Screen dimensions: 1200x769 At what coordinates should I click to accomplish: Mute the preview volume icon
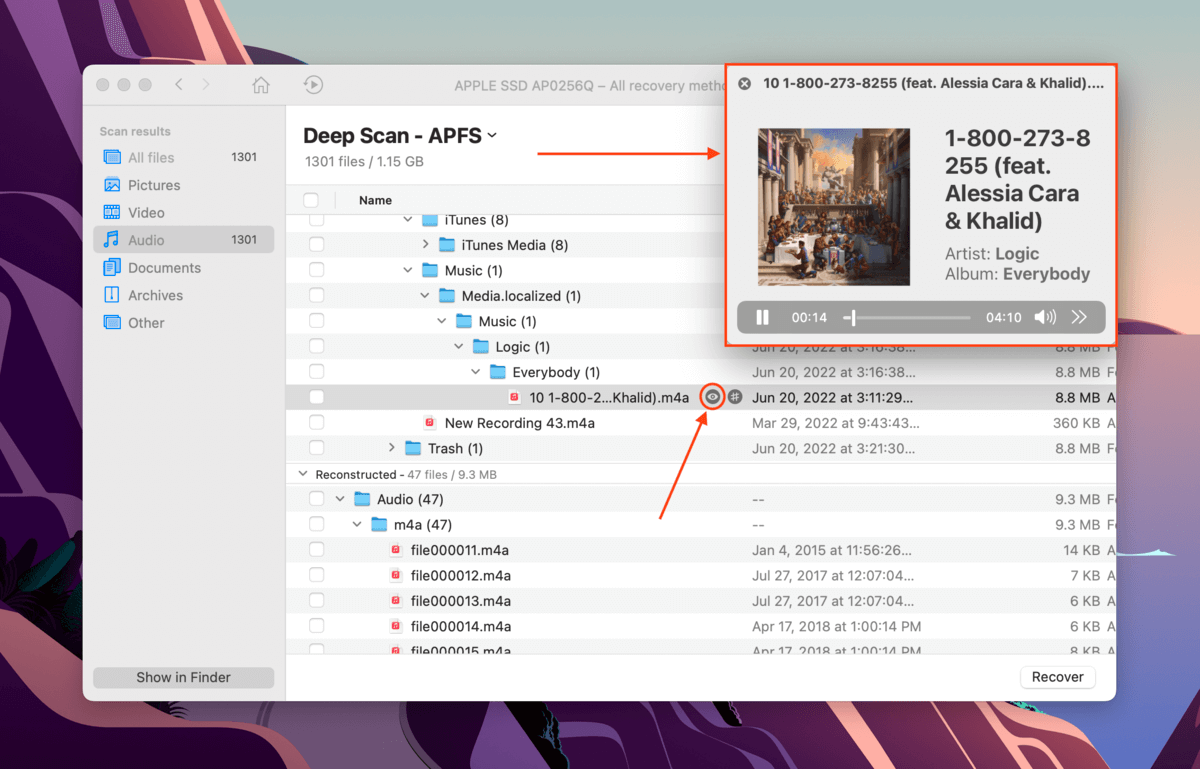pyautogui.click(x=1045, y=317)
